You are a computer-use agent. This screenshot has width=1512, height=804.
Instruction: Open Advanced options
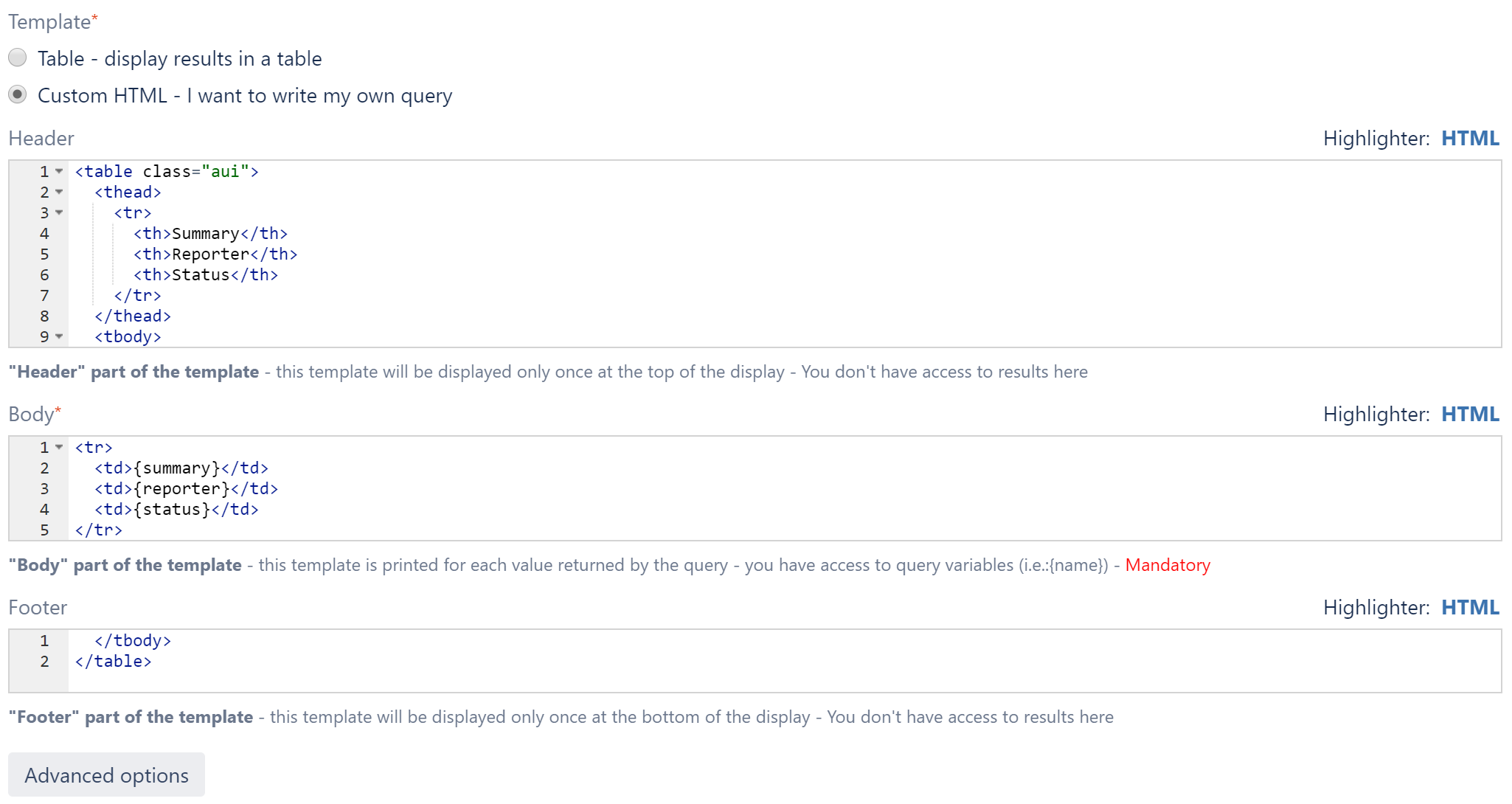[106, 775]
